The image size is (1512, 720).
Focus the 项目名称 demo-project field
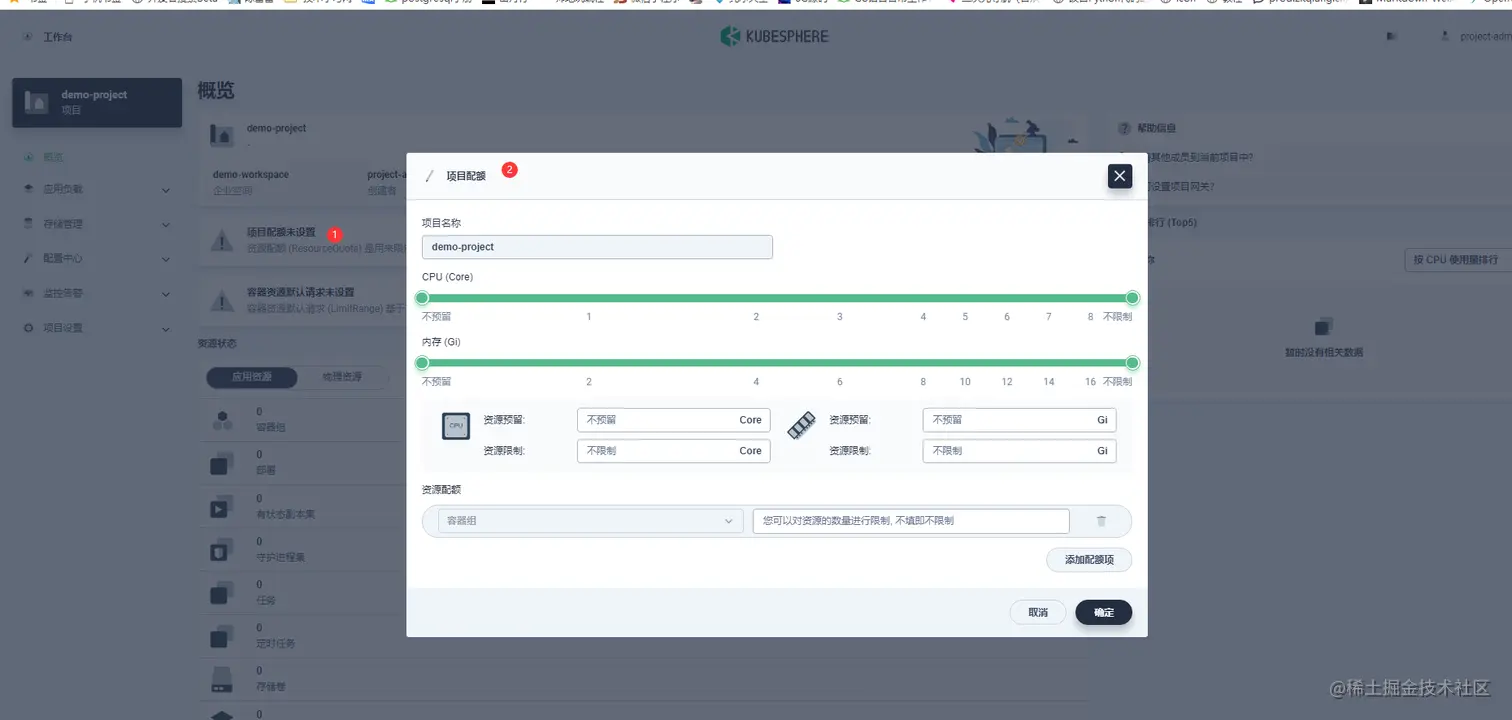597,247
